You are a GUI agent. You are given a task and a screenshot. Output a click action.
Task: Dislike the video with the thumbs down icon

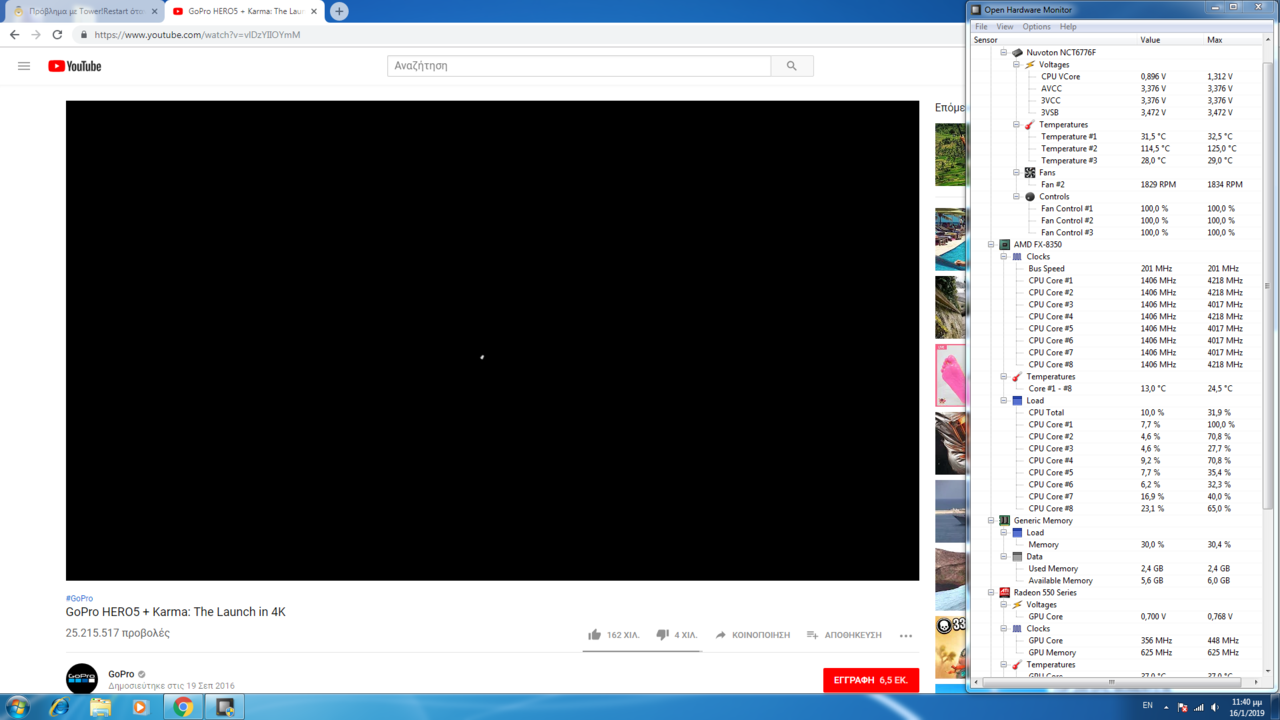pos(662,635)
